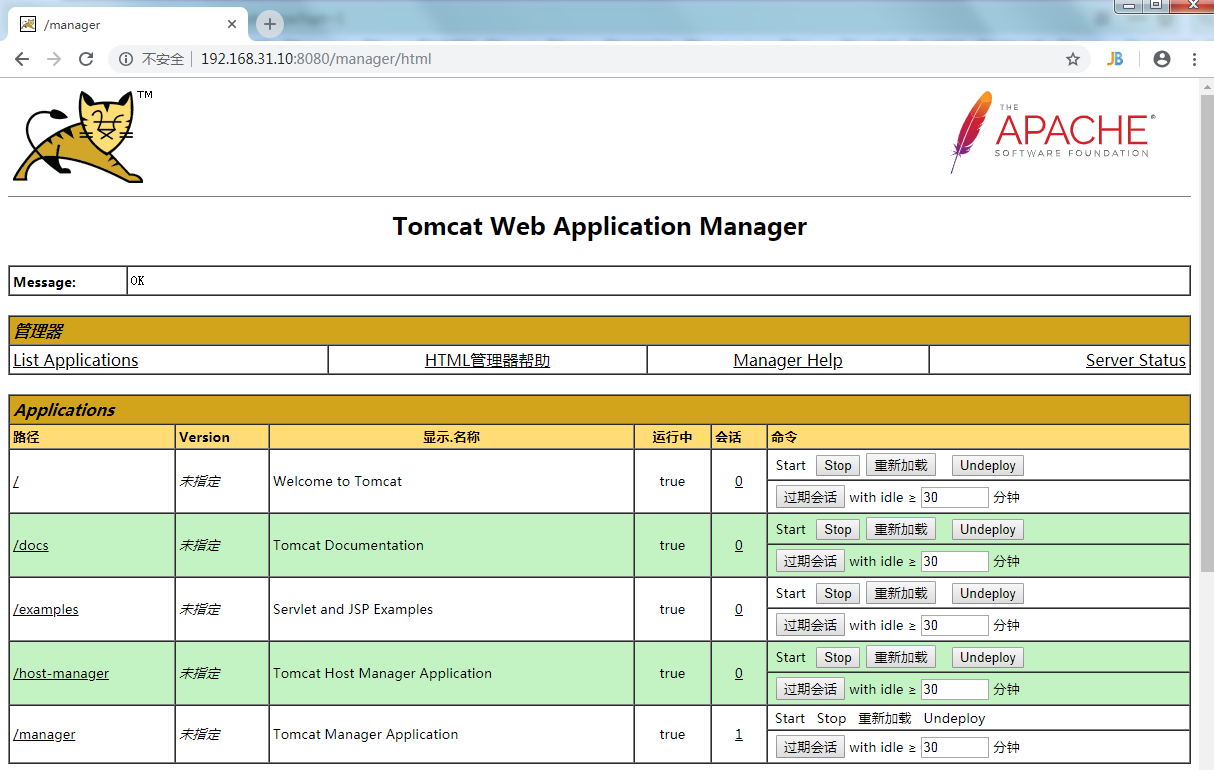Open List Applications link
The image size is (1214, 770).
tap(76, 360)
